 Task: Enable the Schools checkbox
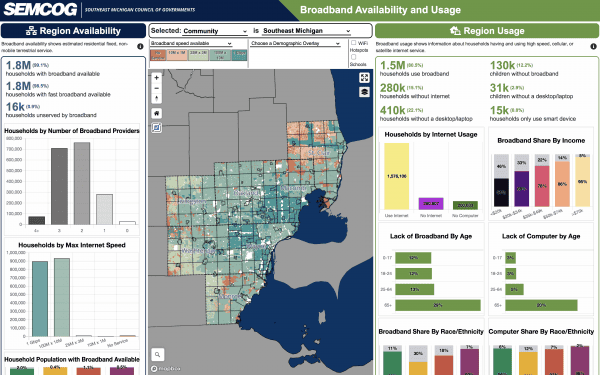354,57
